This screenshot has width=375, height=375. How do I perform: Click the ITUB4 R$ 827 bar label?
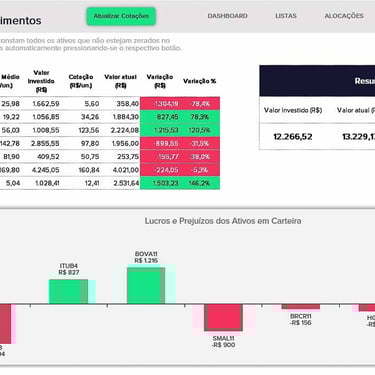pos(69,269)
